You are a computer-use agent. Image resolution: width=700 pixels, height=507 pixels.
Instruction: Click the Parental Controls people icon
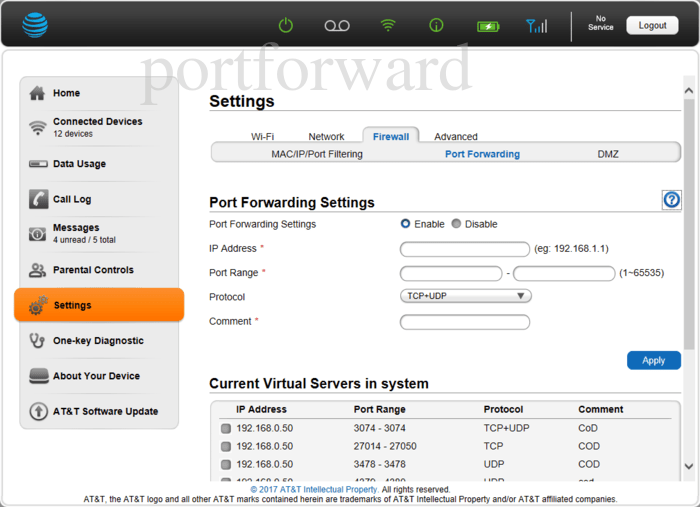(x=38, y=270)
